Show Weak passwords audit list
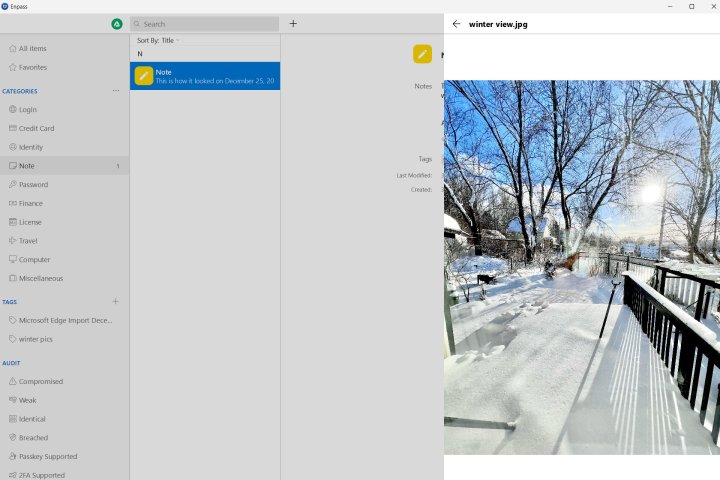The image size is (720, 480). click(28, 400)
